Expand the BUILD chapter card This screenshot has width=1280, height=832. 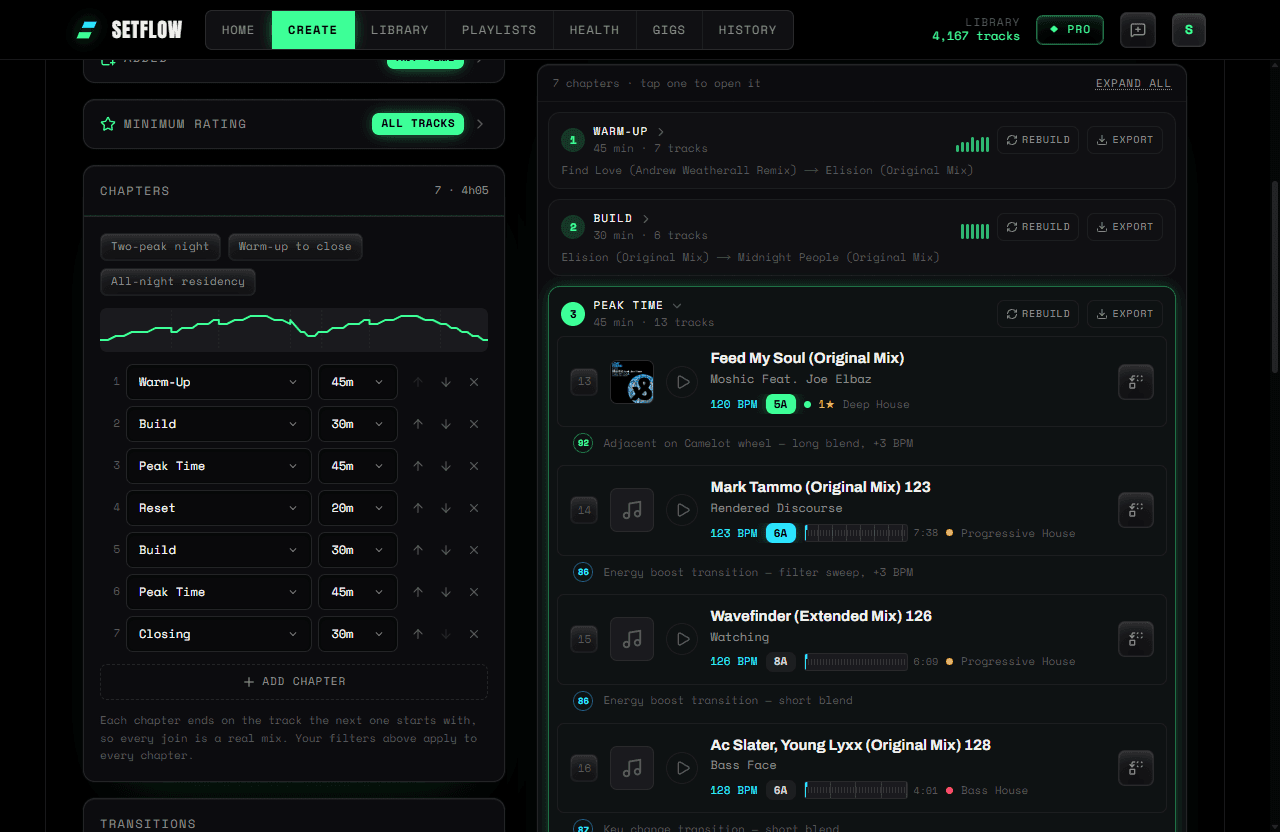click(x=646, y=218)
